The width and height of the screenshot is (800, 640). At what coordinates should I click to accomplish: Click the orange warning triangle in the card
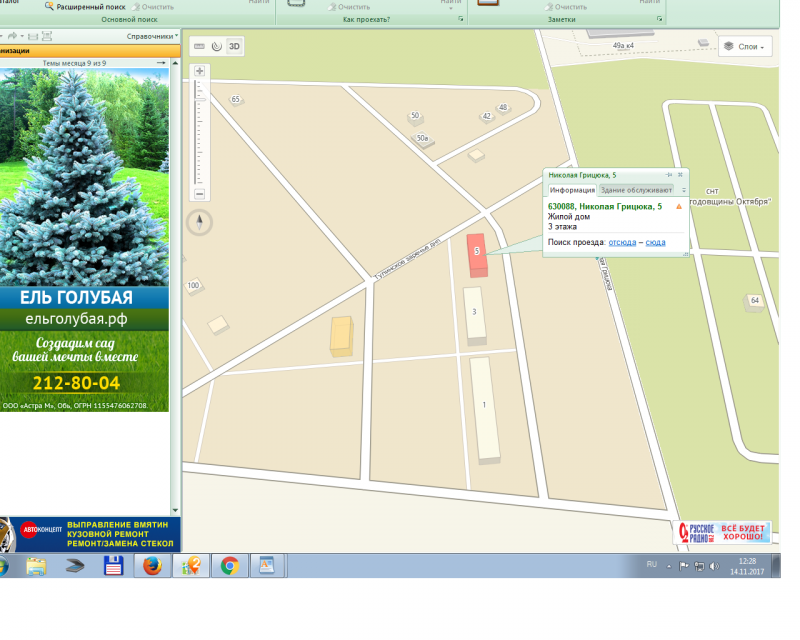[679, 207]
